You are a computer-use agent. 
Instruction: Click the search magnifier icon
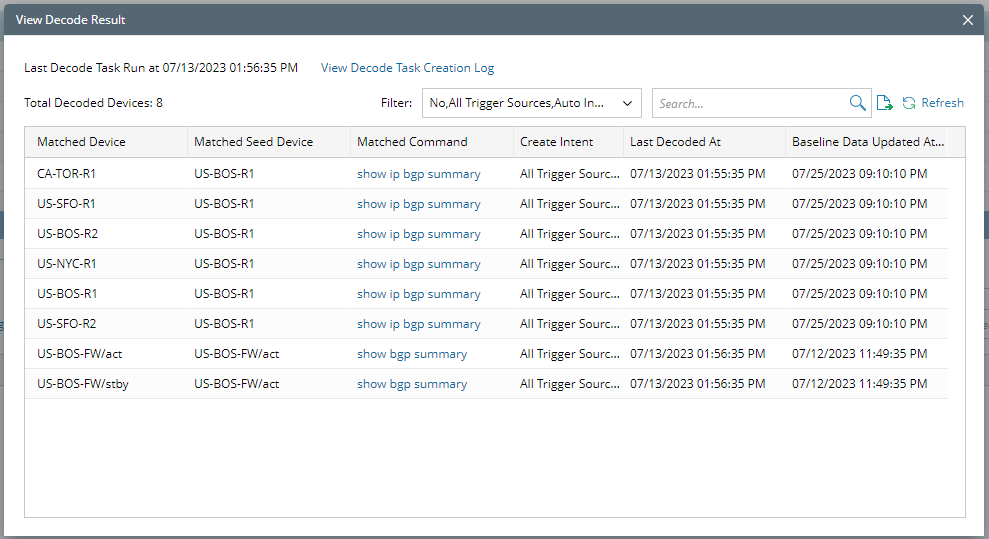tap(857, 103)
